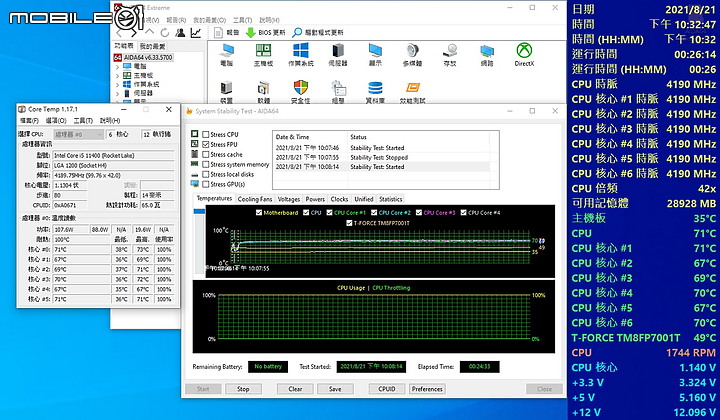Hide the CPU Core #1 graph line
The height and width of the screenshot is (420, 720).
click(329, 213)
